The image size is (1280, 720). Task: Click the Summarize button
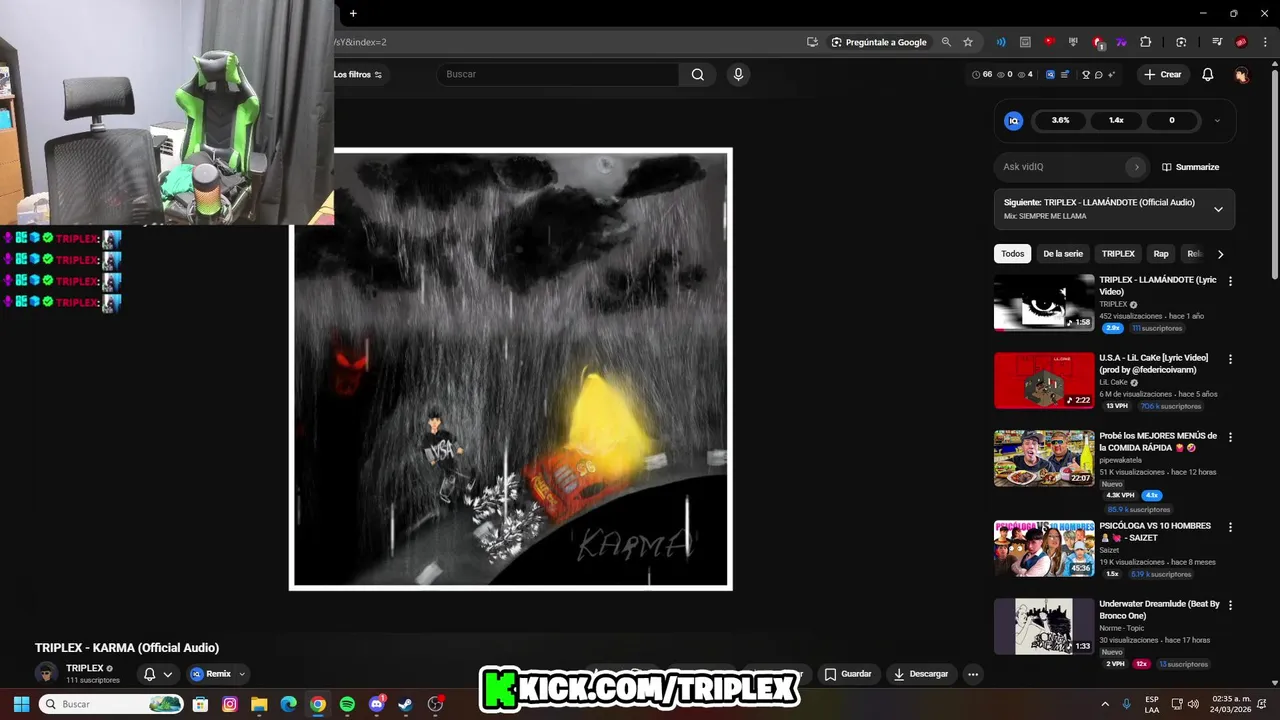(1191, 167)
